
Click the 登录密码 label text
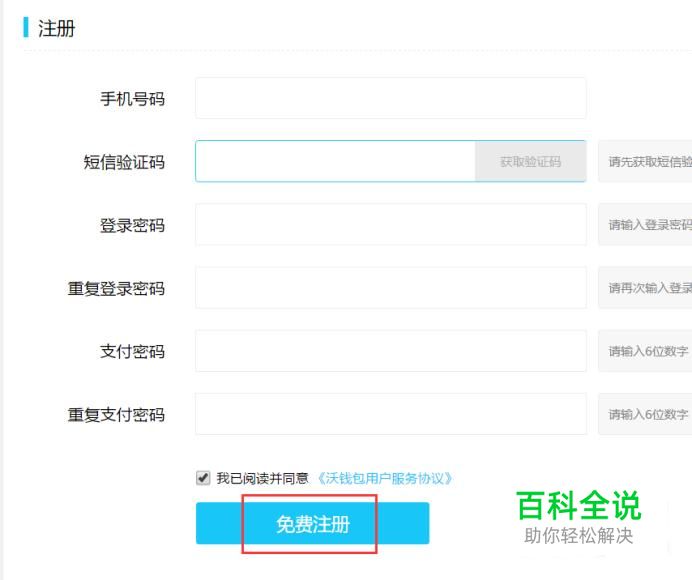click(x=132, y=225)
